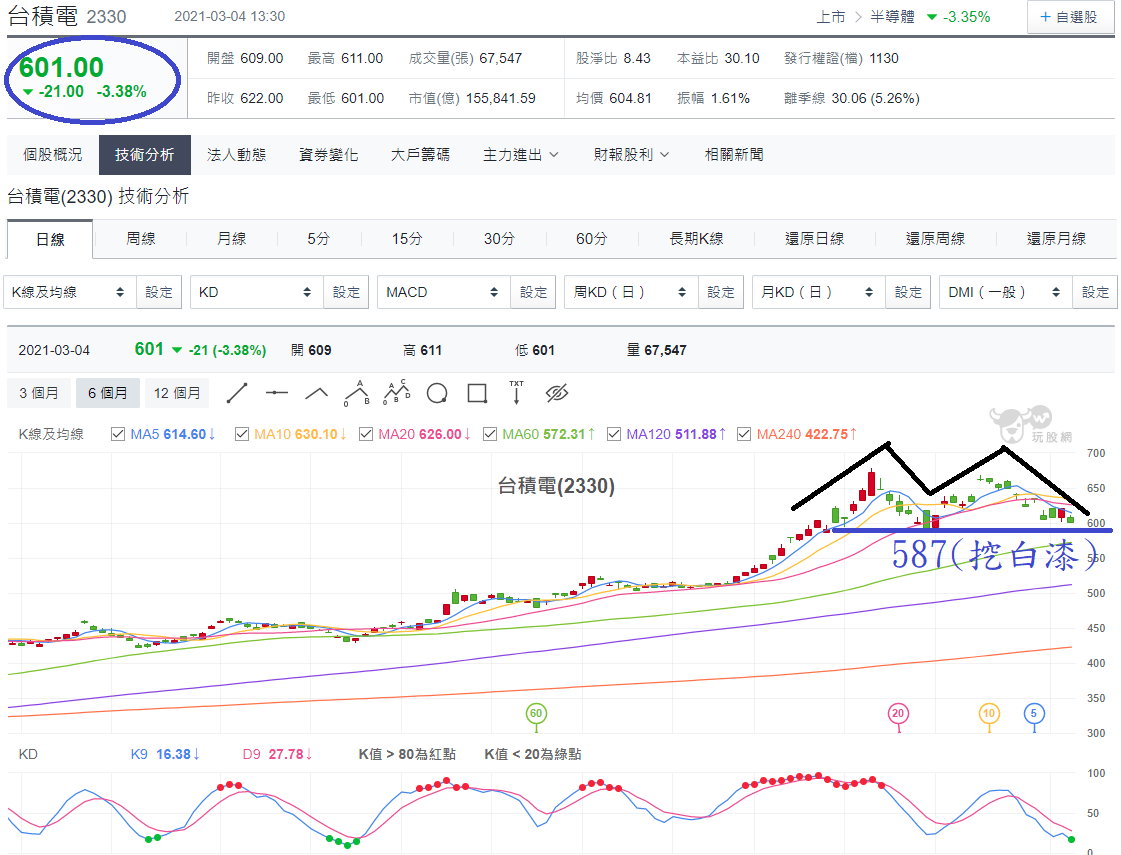The height and width of the screenshot is (855, 1121).
Task: Expand the 財報股利 menu
Action: (x=631, y=155)
